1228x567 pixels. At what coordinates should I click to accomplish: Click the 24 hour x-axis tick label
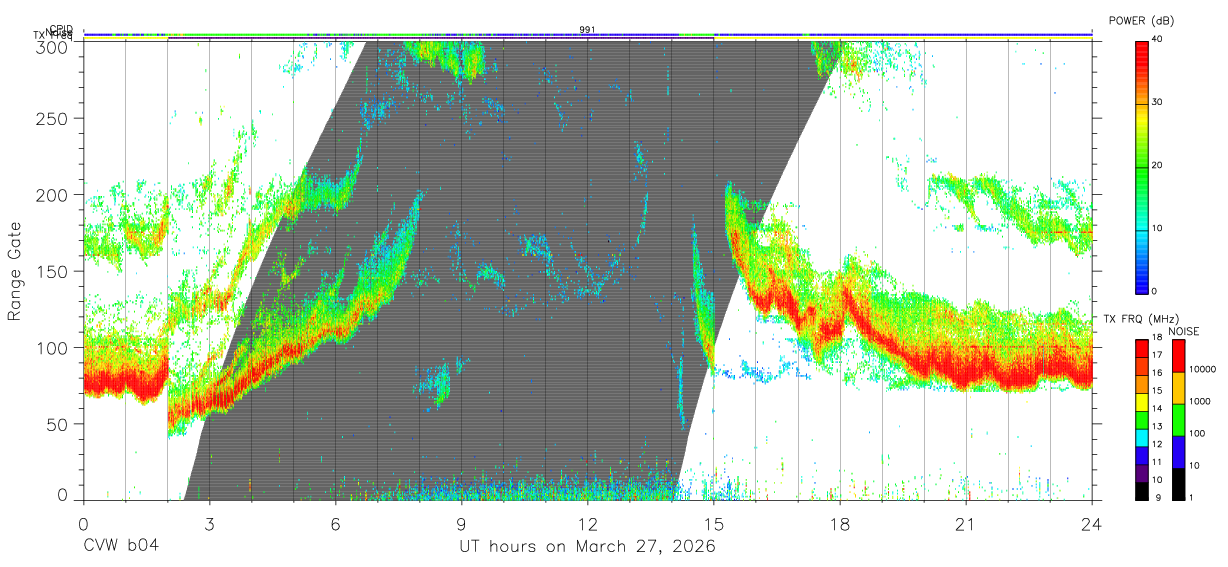(x=1092, y=523)
